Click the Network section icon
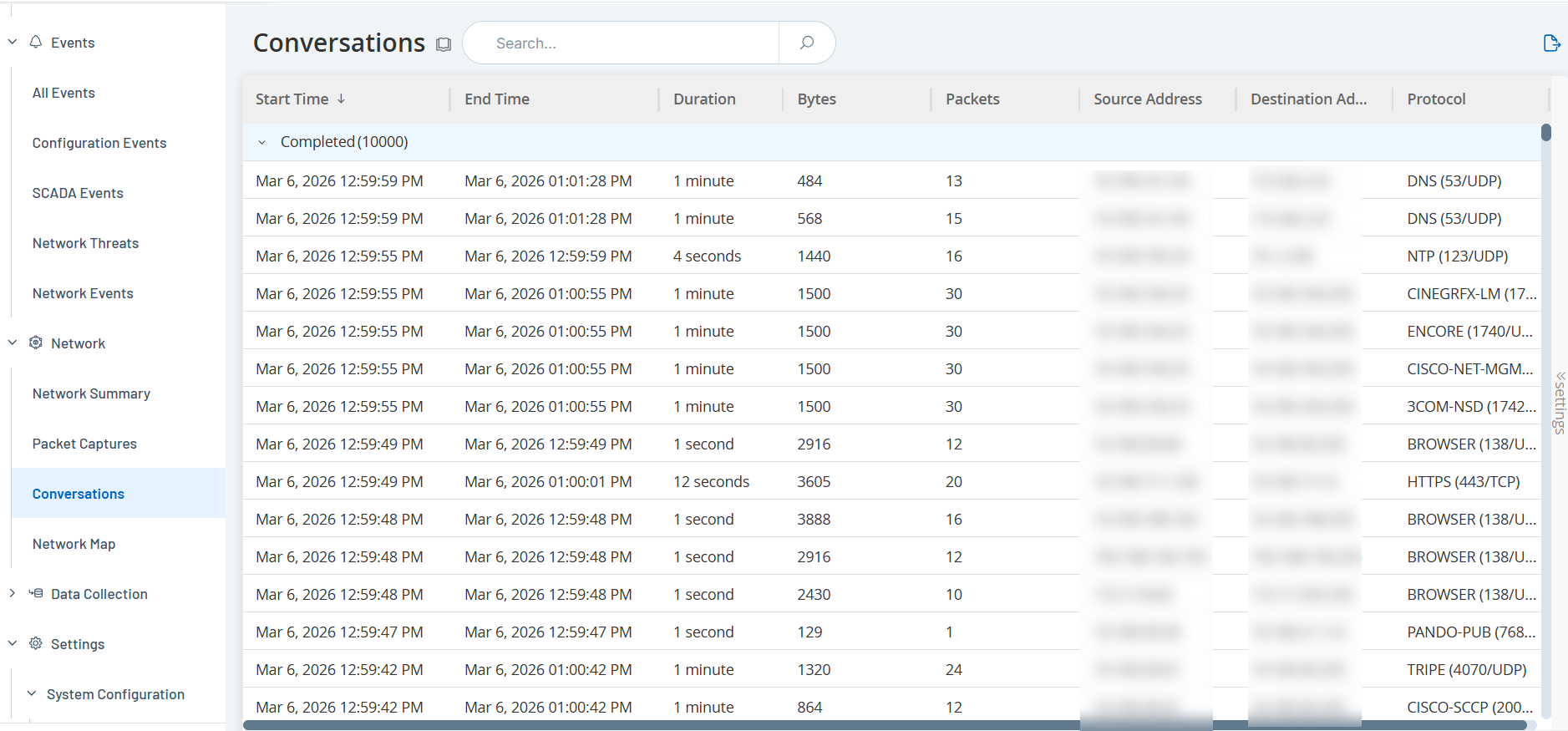Screen dimensions: 1568x731 point(36,343)
